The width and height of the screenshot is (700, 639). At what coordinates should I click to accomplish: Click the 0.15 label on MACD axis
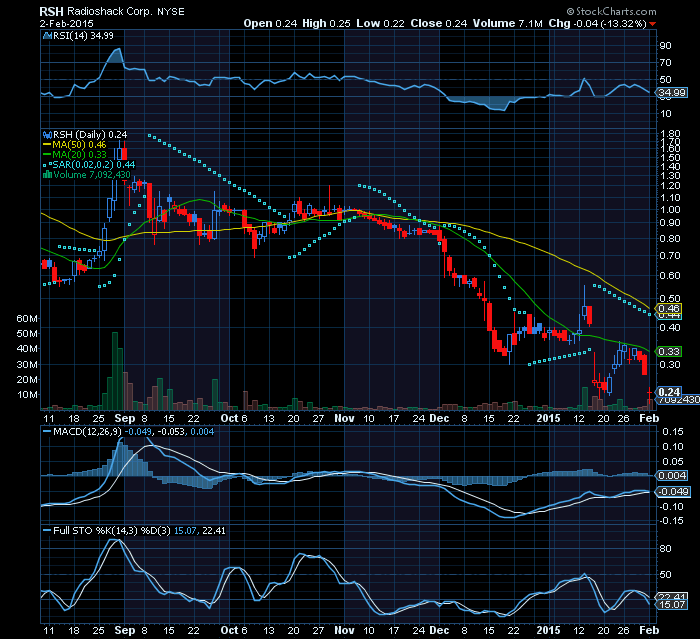[x=672, y=431]
